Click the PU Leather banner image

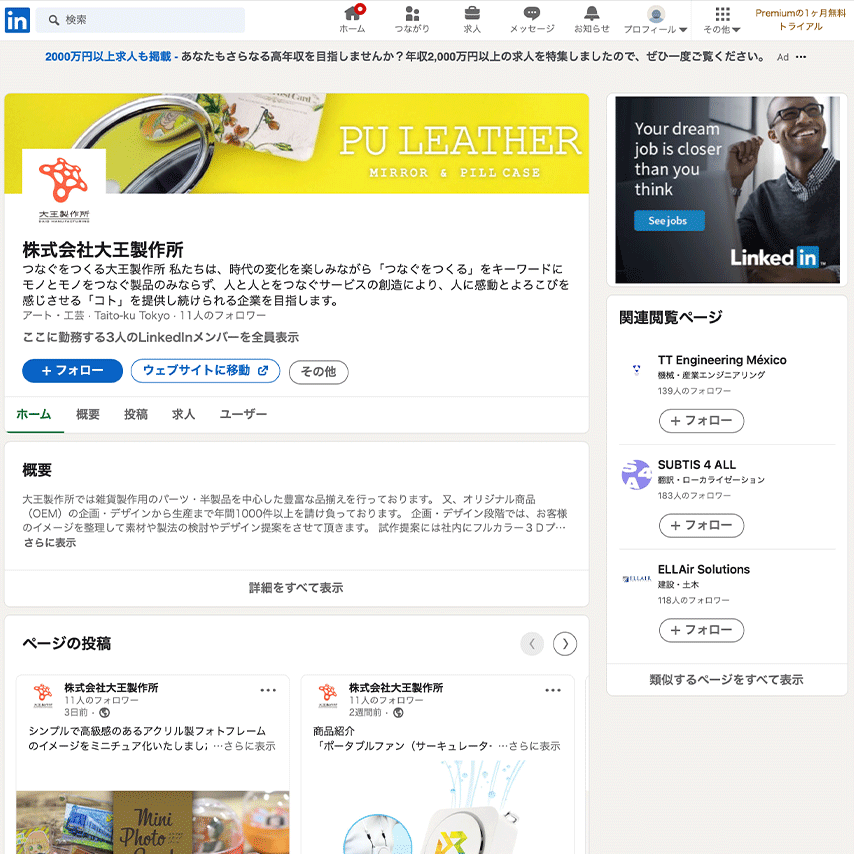point(297,143)
